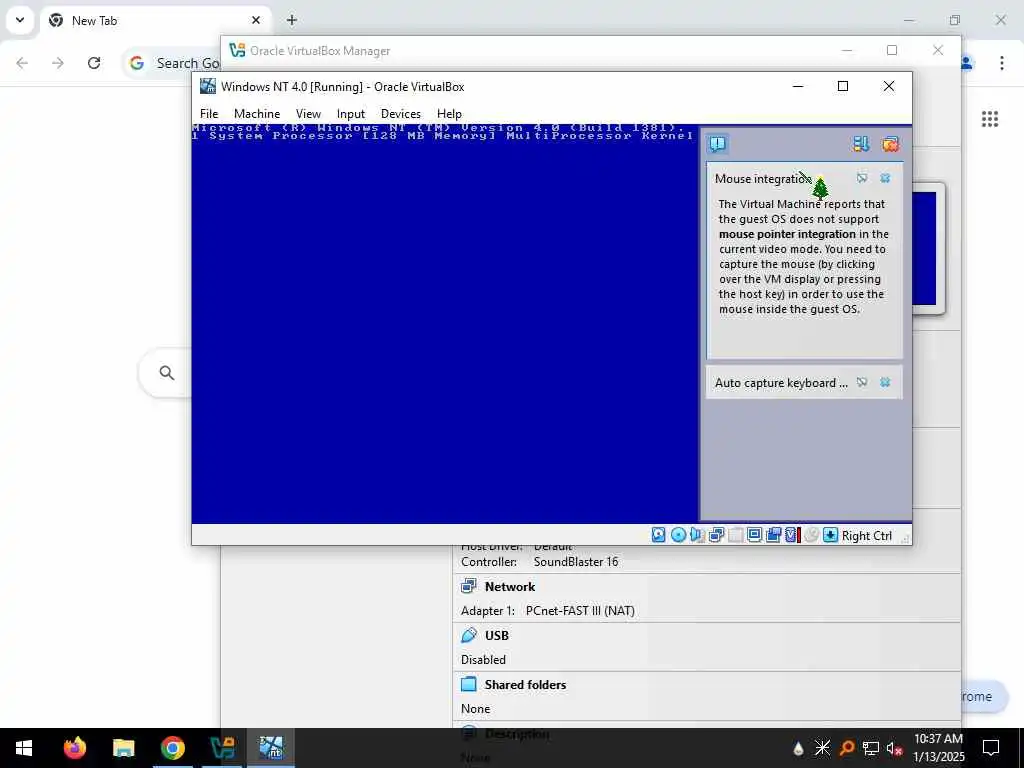
Task: Click Chrome's back arrow
Action: pyautogui.click(x=22, y=63)
